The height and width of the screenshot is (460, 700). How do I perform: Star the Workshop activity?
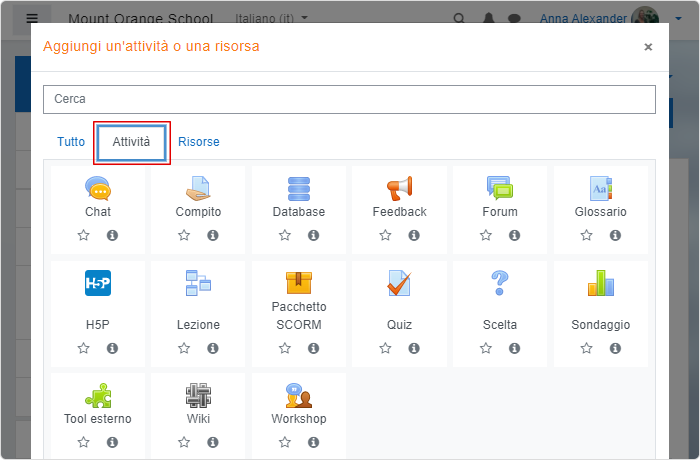click(285, 442)
